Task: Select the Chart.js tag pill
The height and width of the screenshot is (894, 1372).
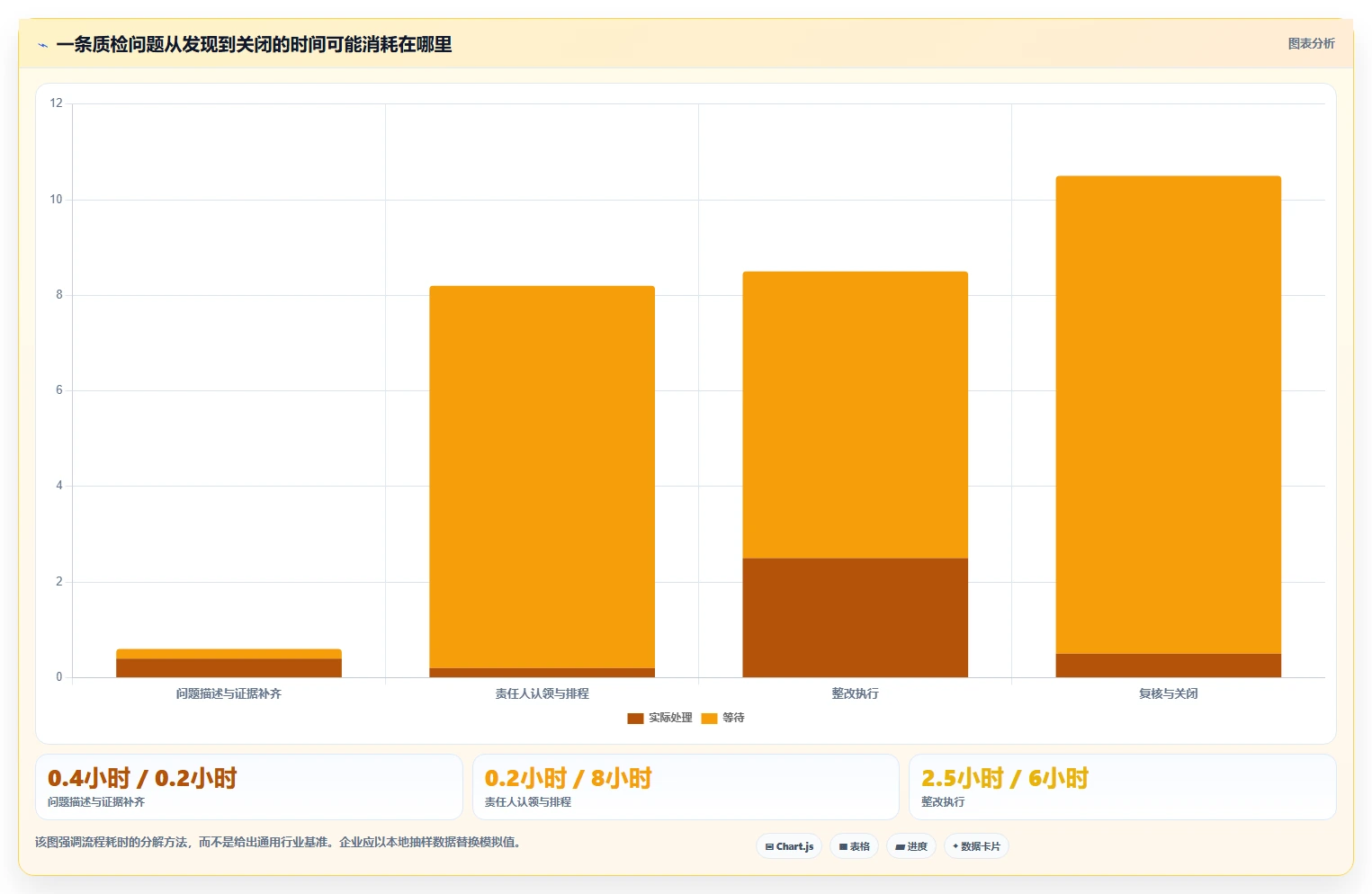Action: tap(789, 846)
